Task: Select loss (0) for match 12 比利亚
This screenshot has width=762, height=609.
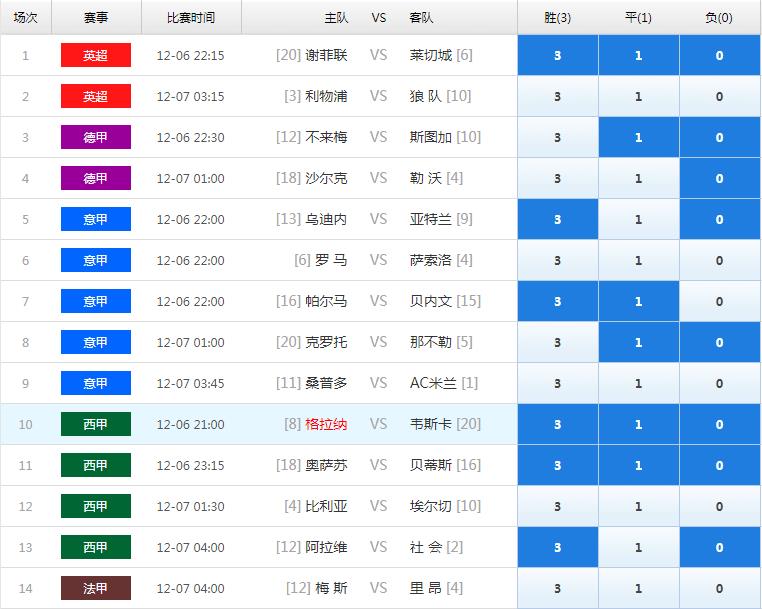Action: pyautogui.click(x=719, y=506)
